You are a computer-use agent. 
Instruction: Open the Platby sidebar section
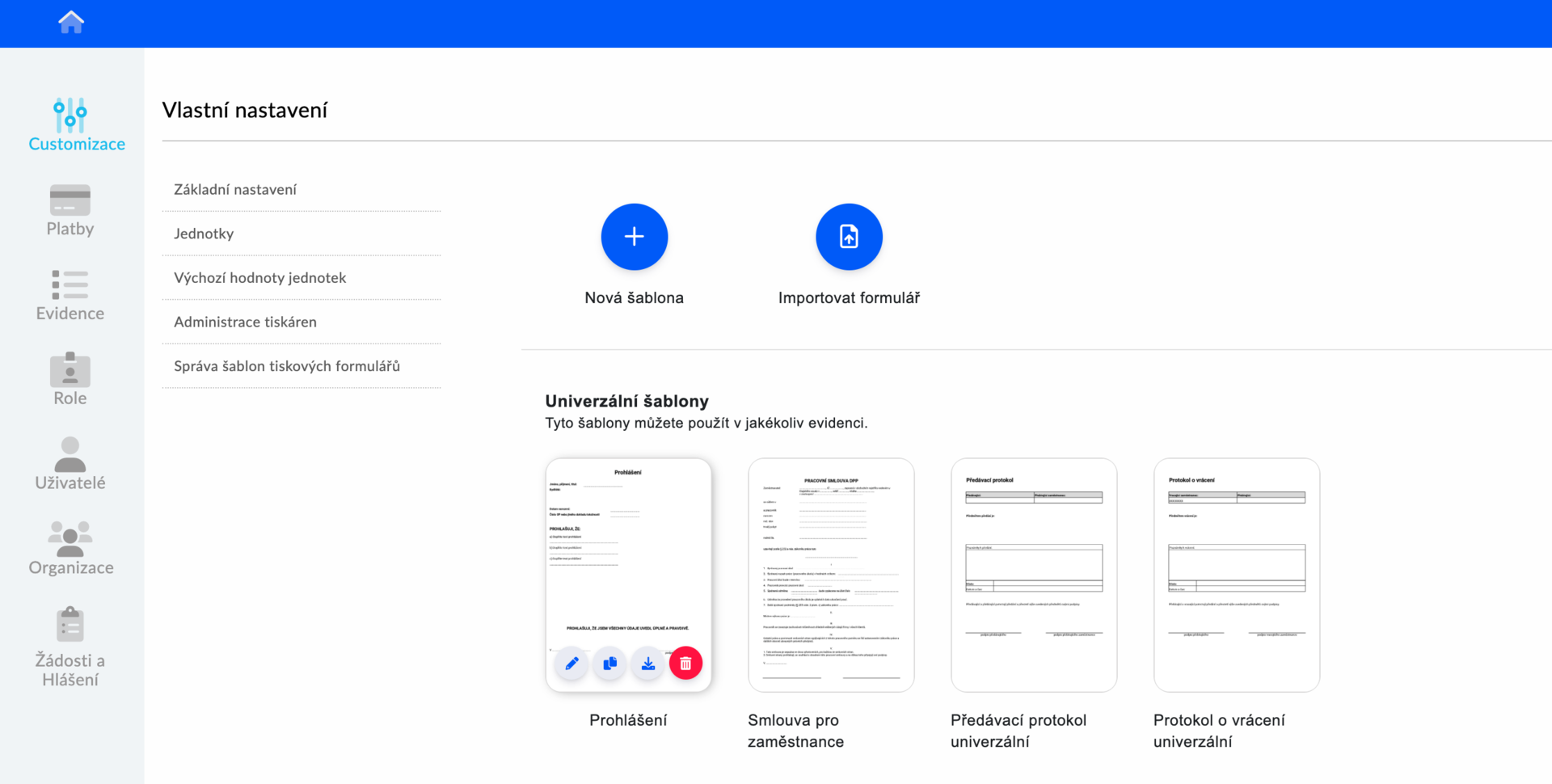(x=70, y=210)
